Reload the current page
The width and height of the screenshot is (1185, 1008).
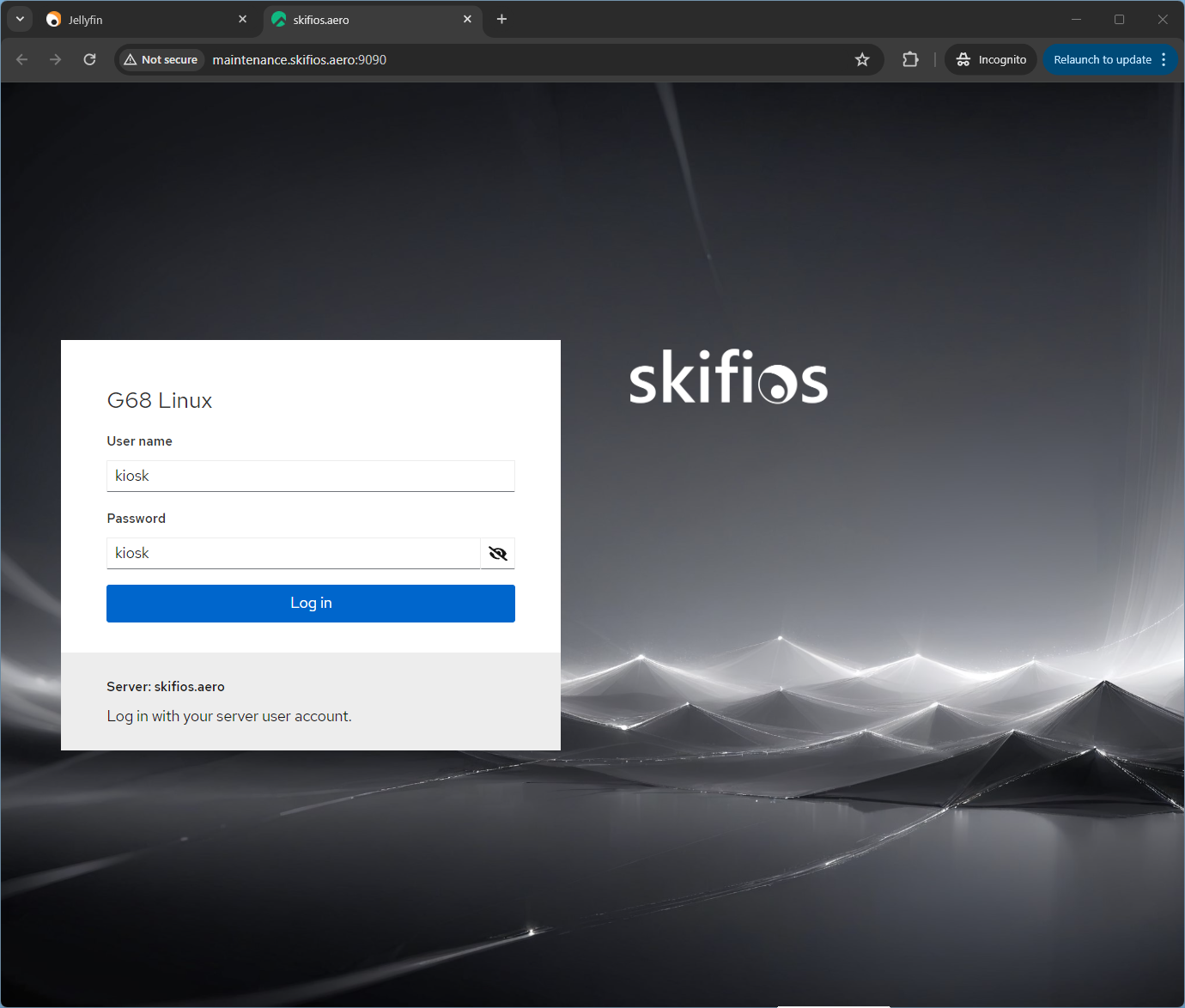coord(89,59)
